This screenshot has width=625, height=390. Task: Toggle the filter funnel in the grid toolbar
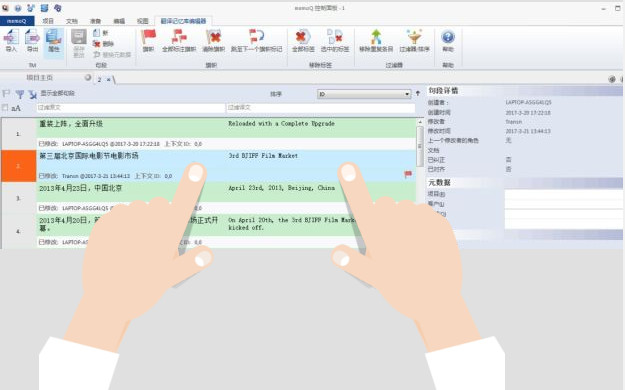coord(20,94)
